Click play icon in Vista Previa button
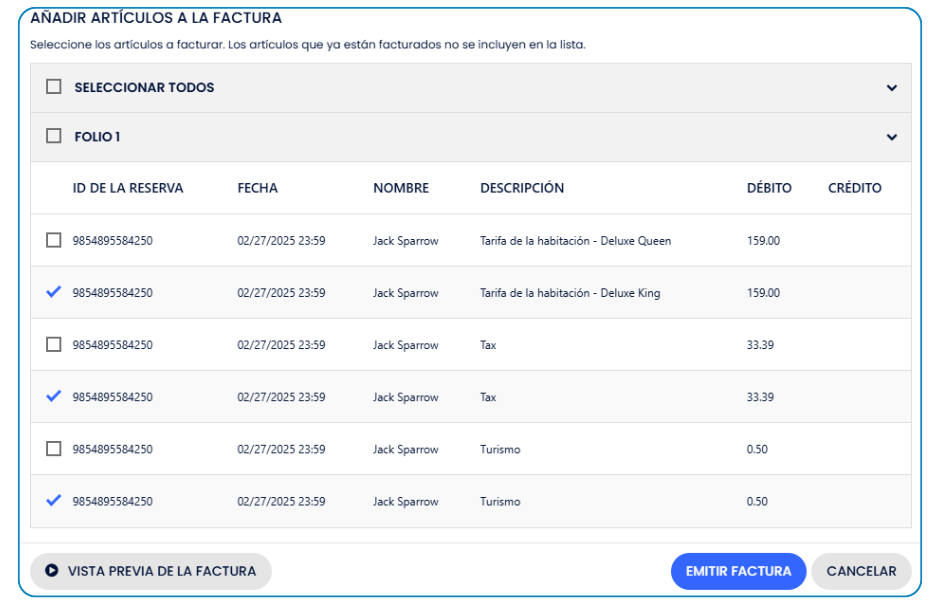The width and height of the screenshot is (940, 606). pos(51,571)
